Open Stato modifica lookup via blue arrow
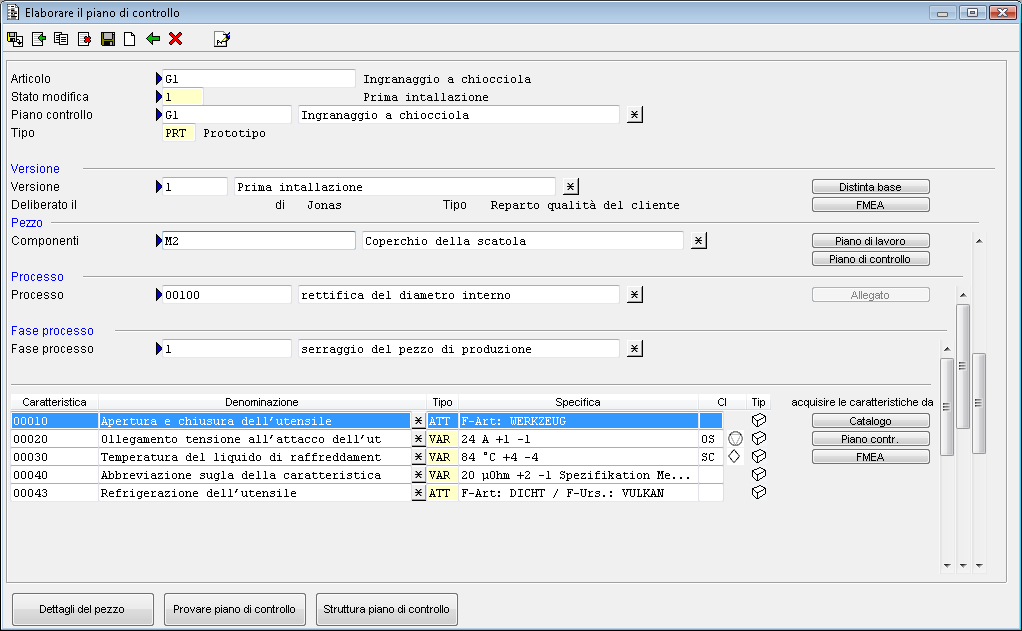This screenshot has width=1022, height=631. coord(158,97)
